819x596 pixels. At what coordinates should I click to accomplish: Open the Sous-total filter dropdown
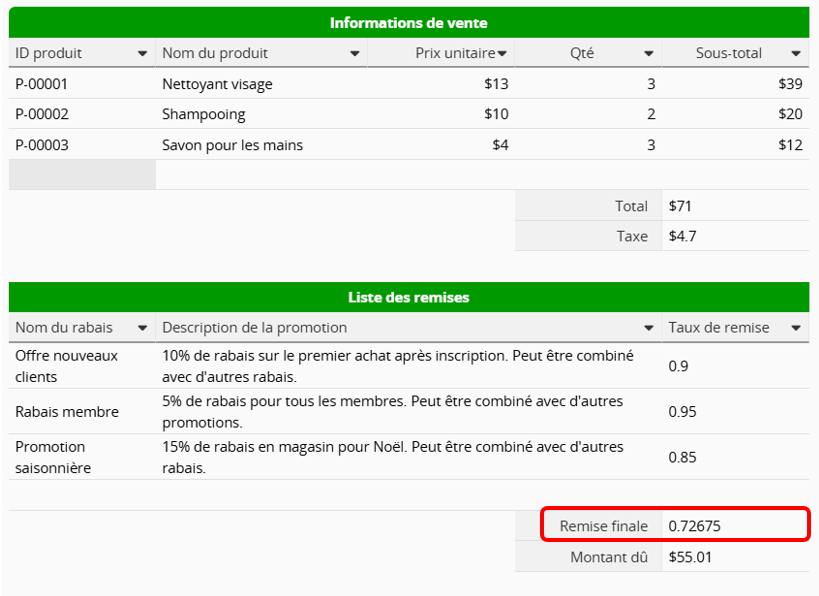coord(796,54)
